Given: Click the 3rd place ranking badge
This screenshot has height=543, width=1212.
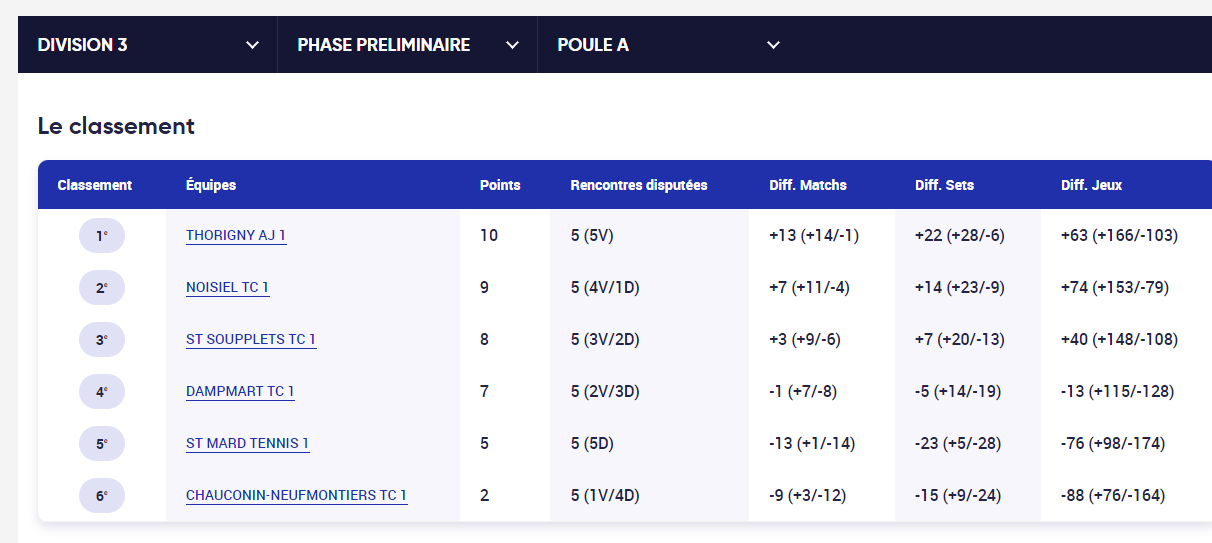Looking at the screenshot, I should coord(102,340).
